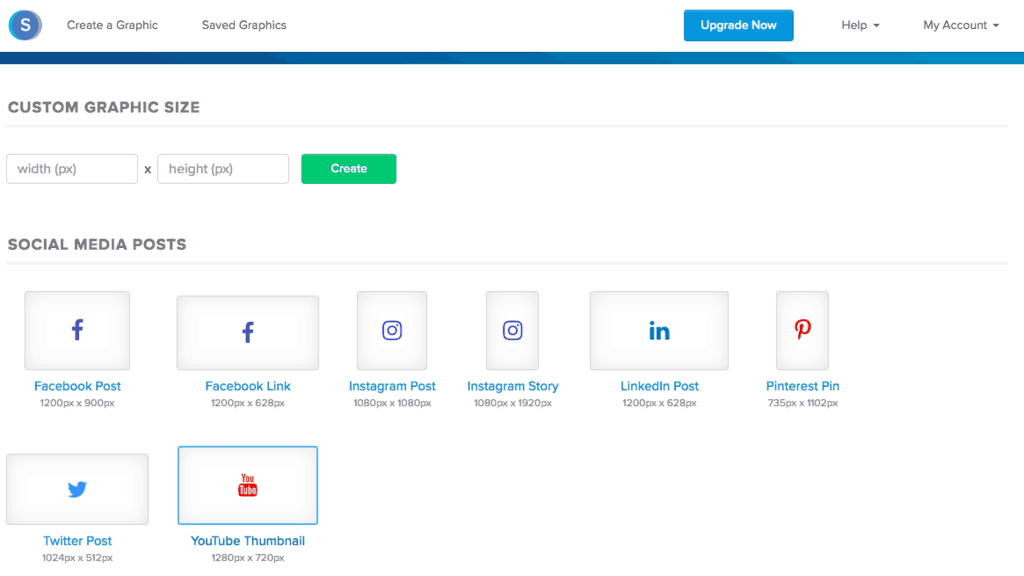Image resolution: width=1024 pixels, height=576 pixels.
Task: Click the Snappa S logo icon
Action: click(x=25, y=25)
